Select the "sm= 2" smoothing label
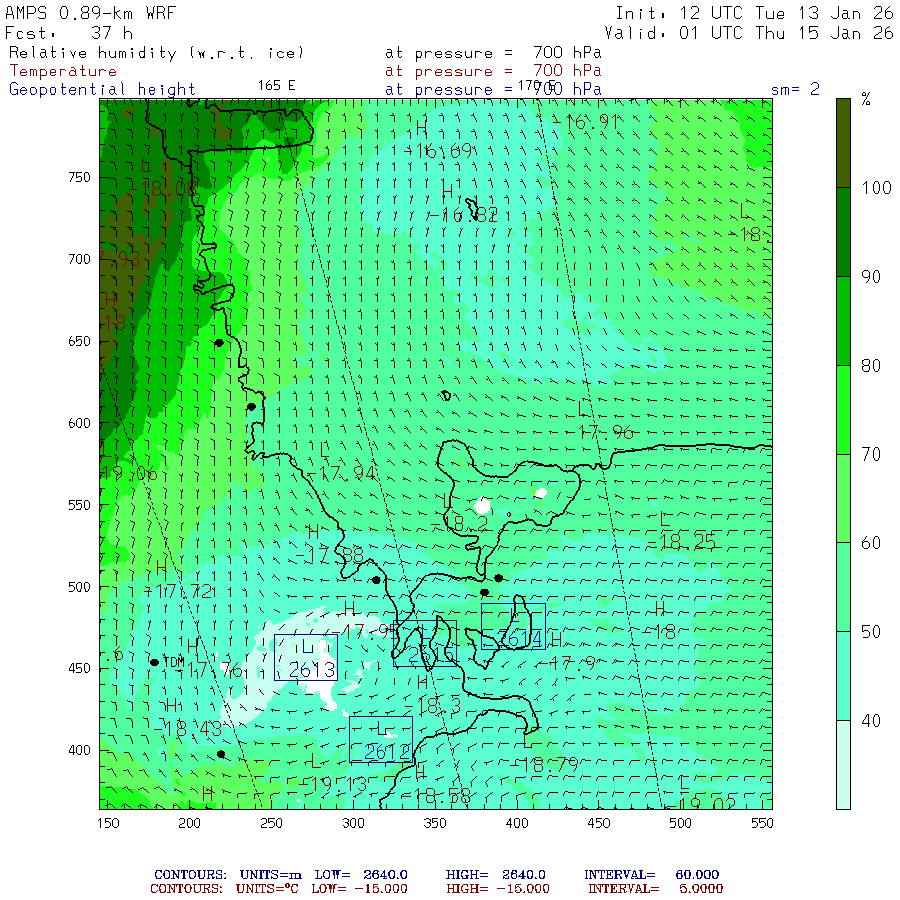 (795, 89)
